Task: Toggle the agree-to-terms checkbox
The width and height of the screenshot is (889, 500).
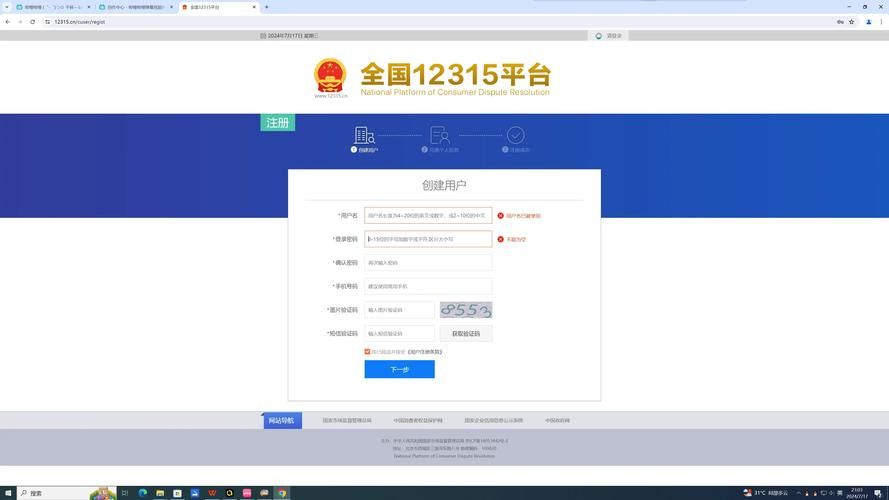Action: tap(367, 351)
